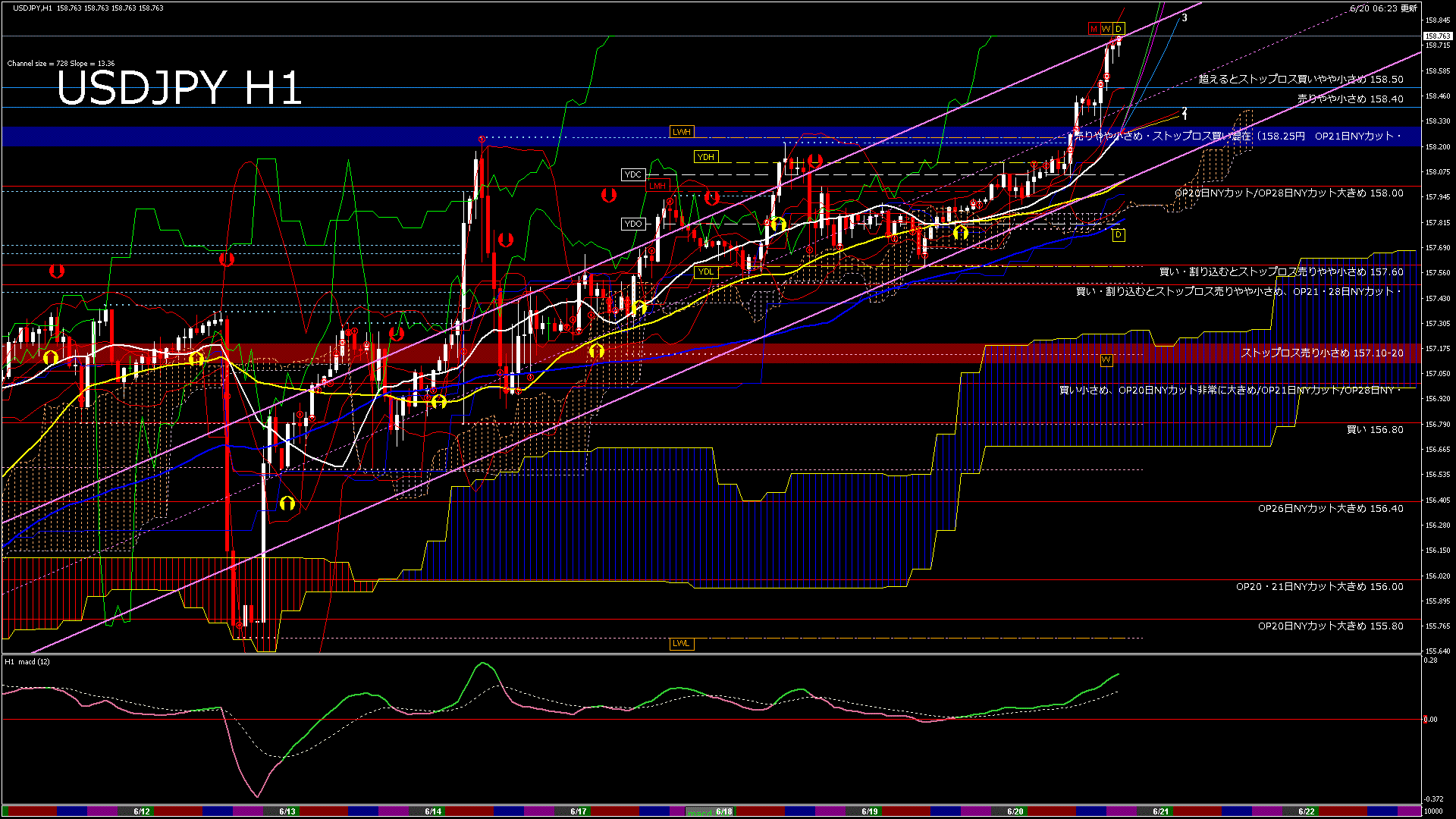Click the red M pivot box above latest candle

click(1094, 29)
